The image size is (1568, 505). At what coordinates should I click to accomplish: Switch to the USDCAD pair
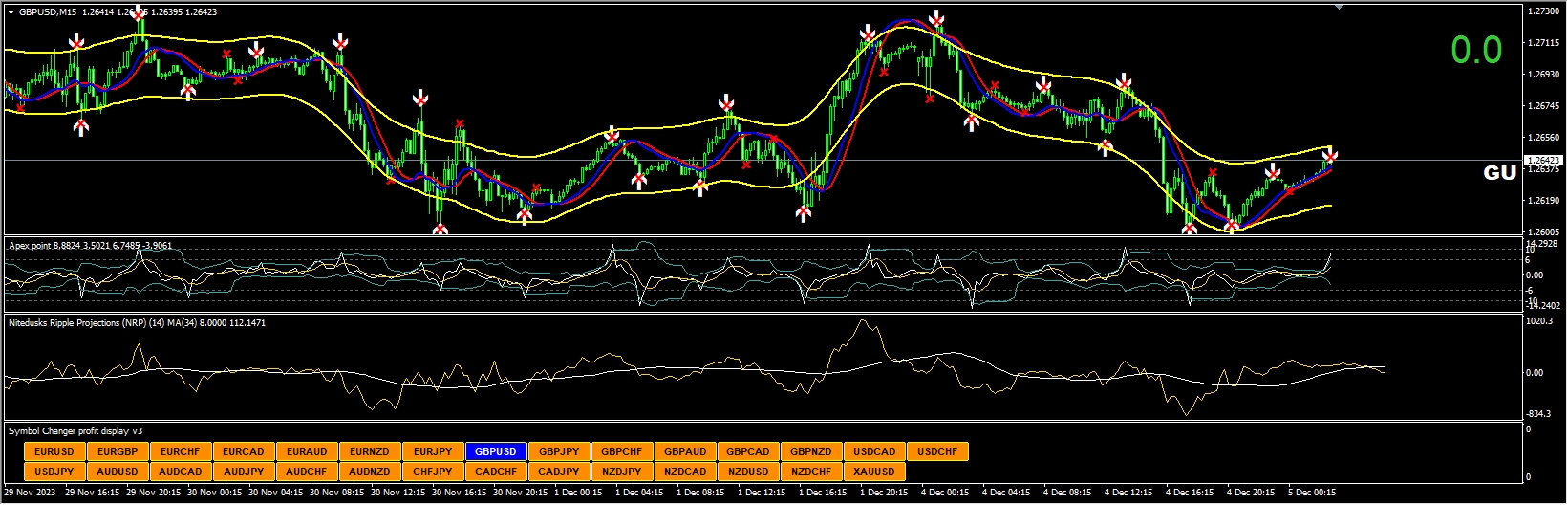pos(874,451)
